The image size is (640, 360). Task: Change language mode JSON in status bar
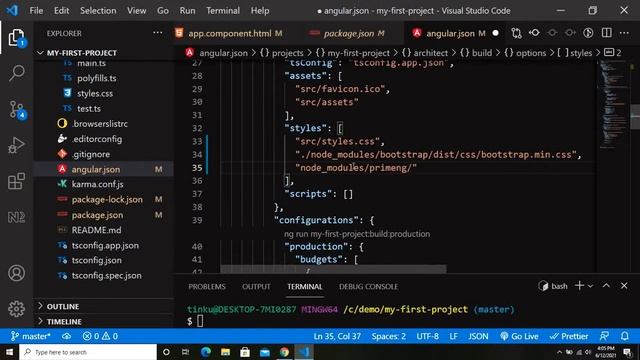click(478, 336)
